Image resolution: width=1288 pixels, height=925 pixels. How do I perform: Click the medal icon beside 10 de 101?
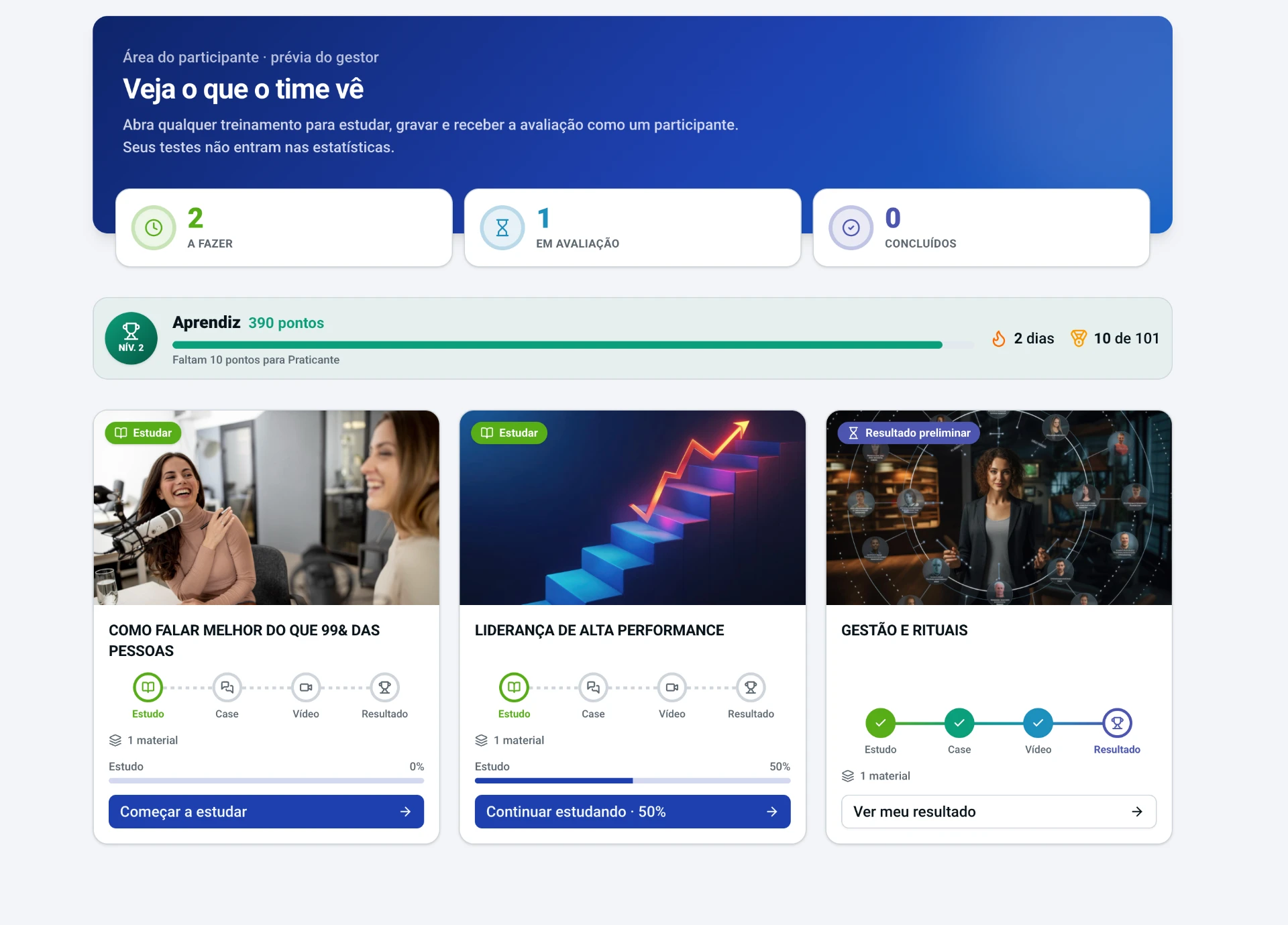point(1079,339)
